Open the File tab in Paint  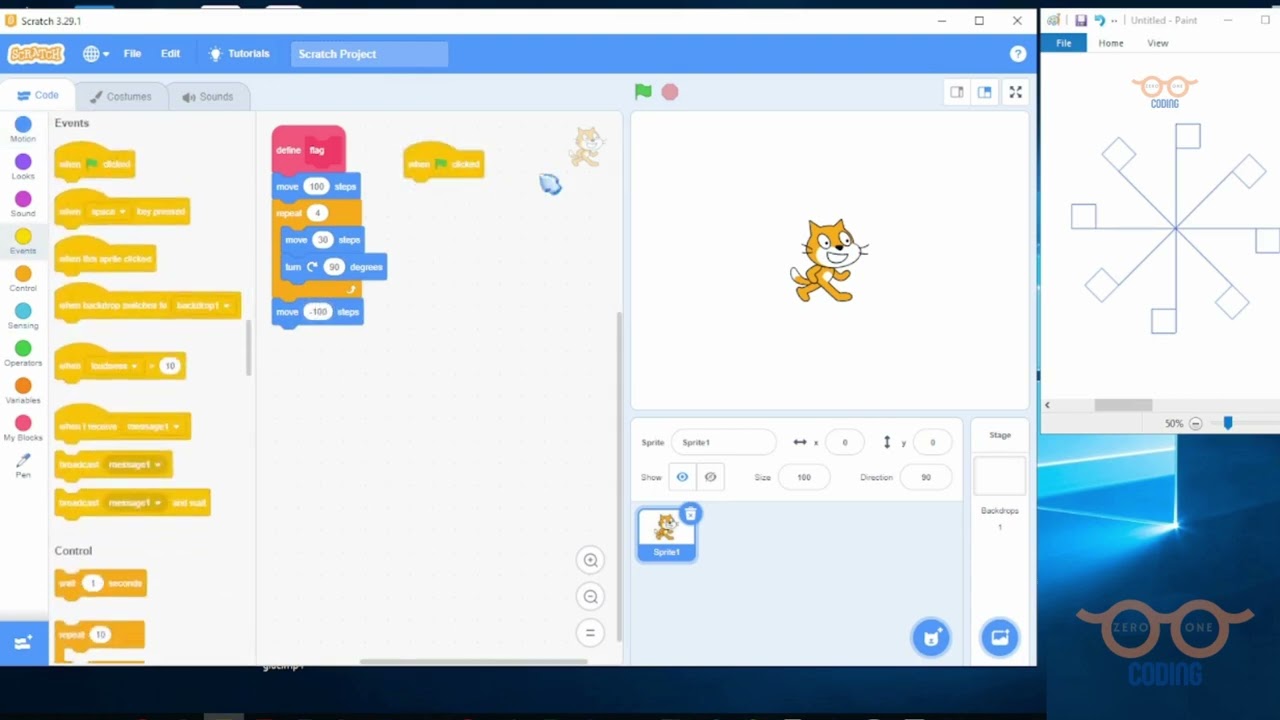pyautogui.click(x=1064, y=43)
